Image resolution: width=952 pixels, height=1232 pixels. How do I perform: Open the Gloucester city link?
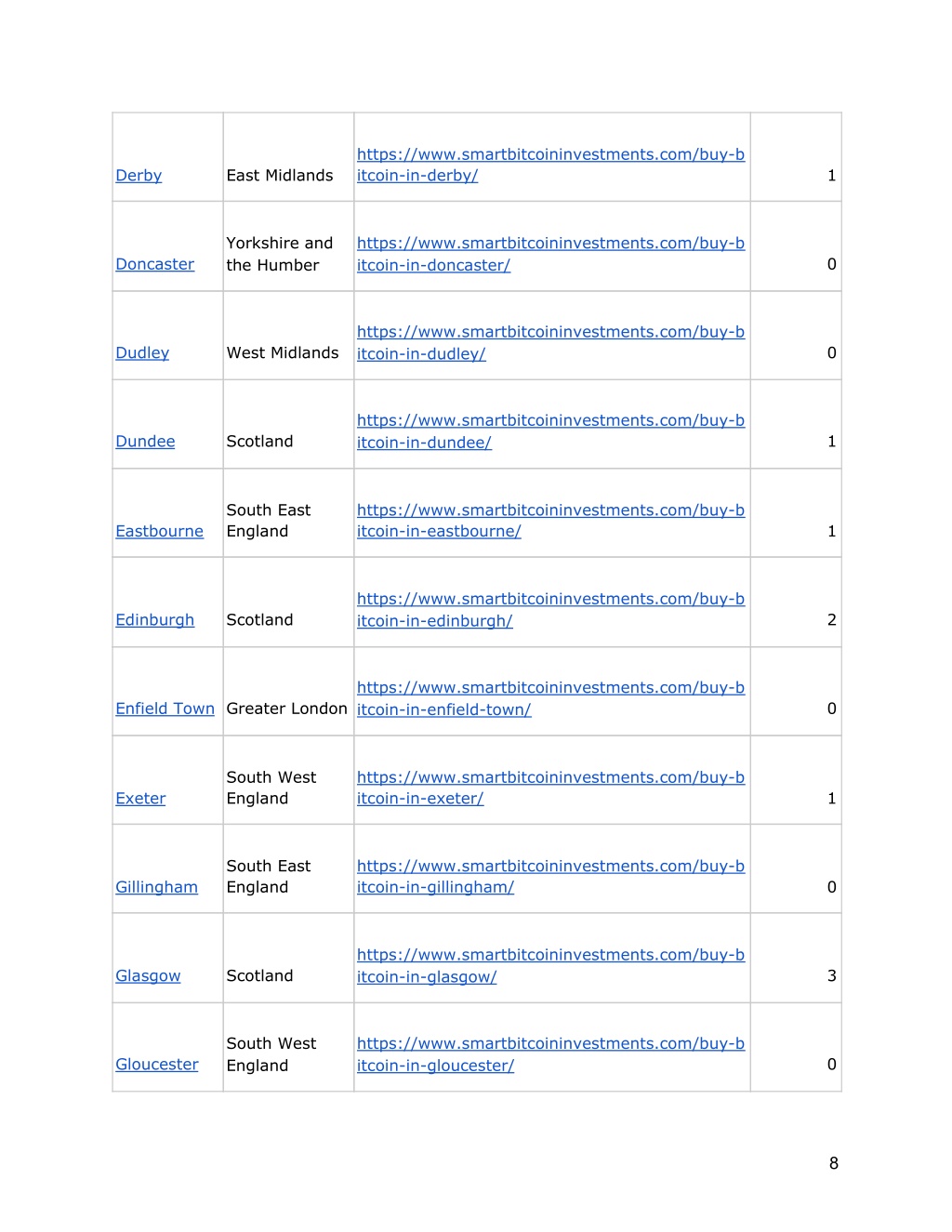[x=157, y=1065]
